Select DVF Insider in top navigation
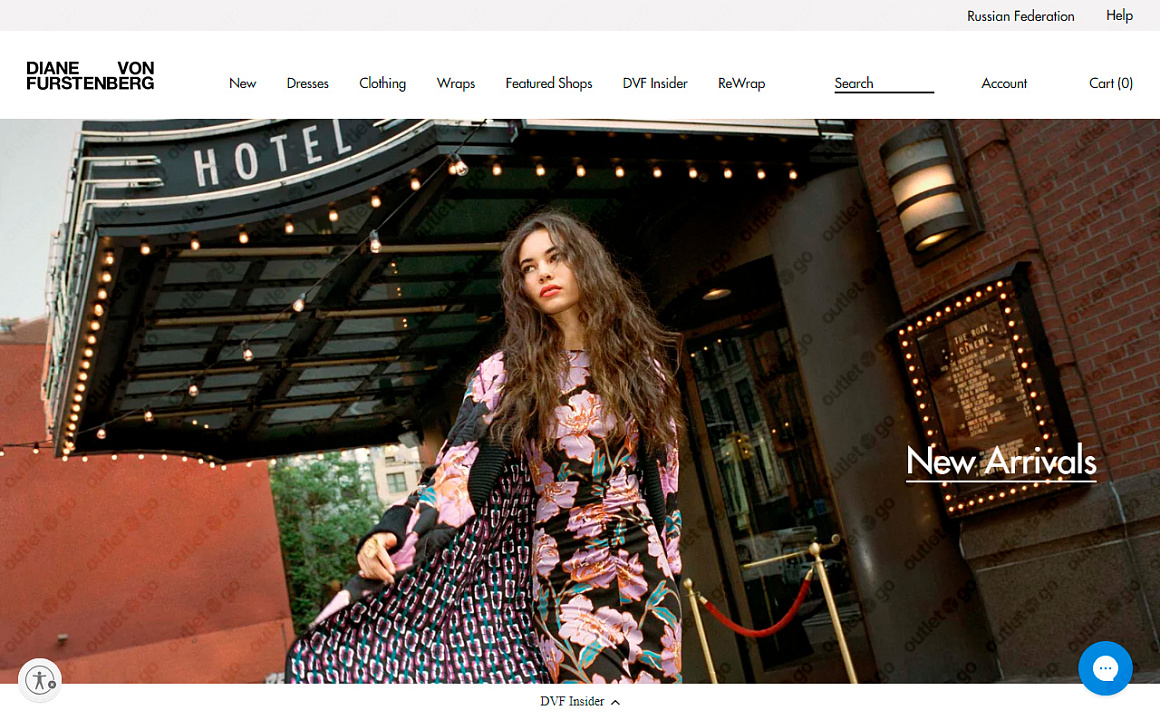This screenshot has height=720, width=1160. point(654,83)
